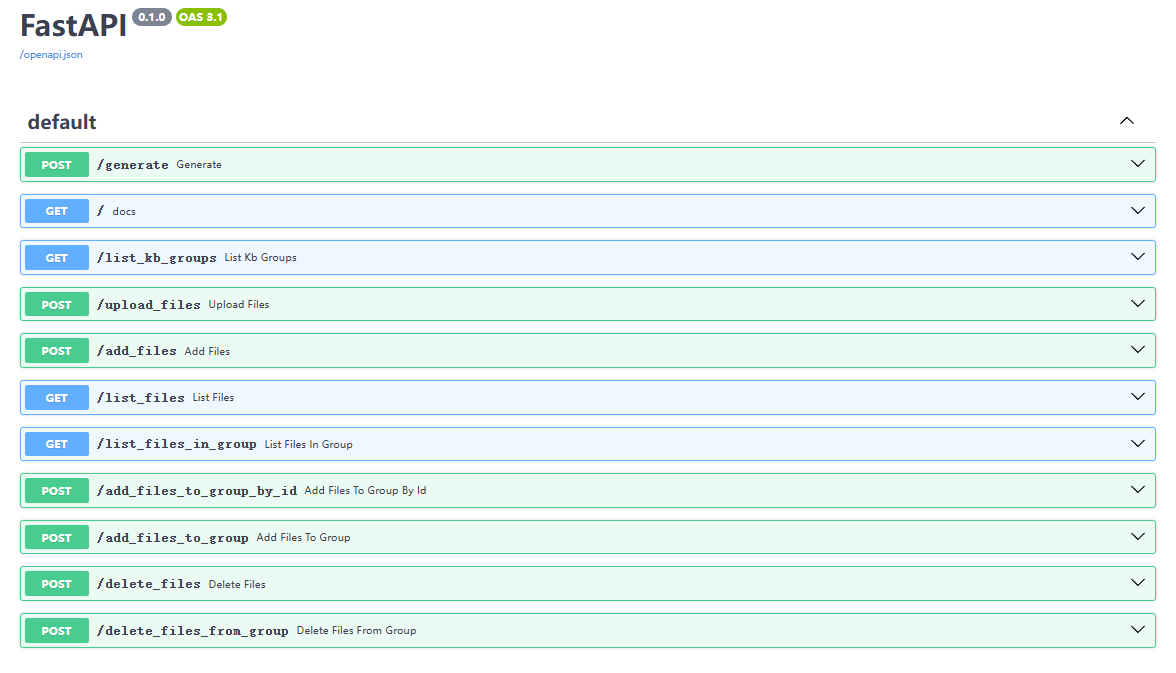
Task: Expand the / docs endpoint chevron
Action: coord(1138,210)
